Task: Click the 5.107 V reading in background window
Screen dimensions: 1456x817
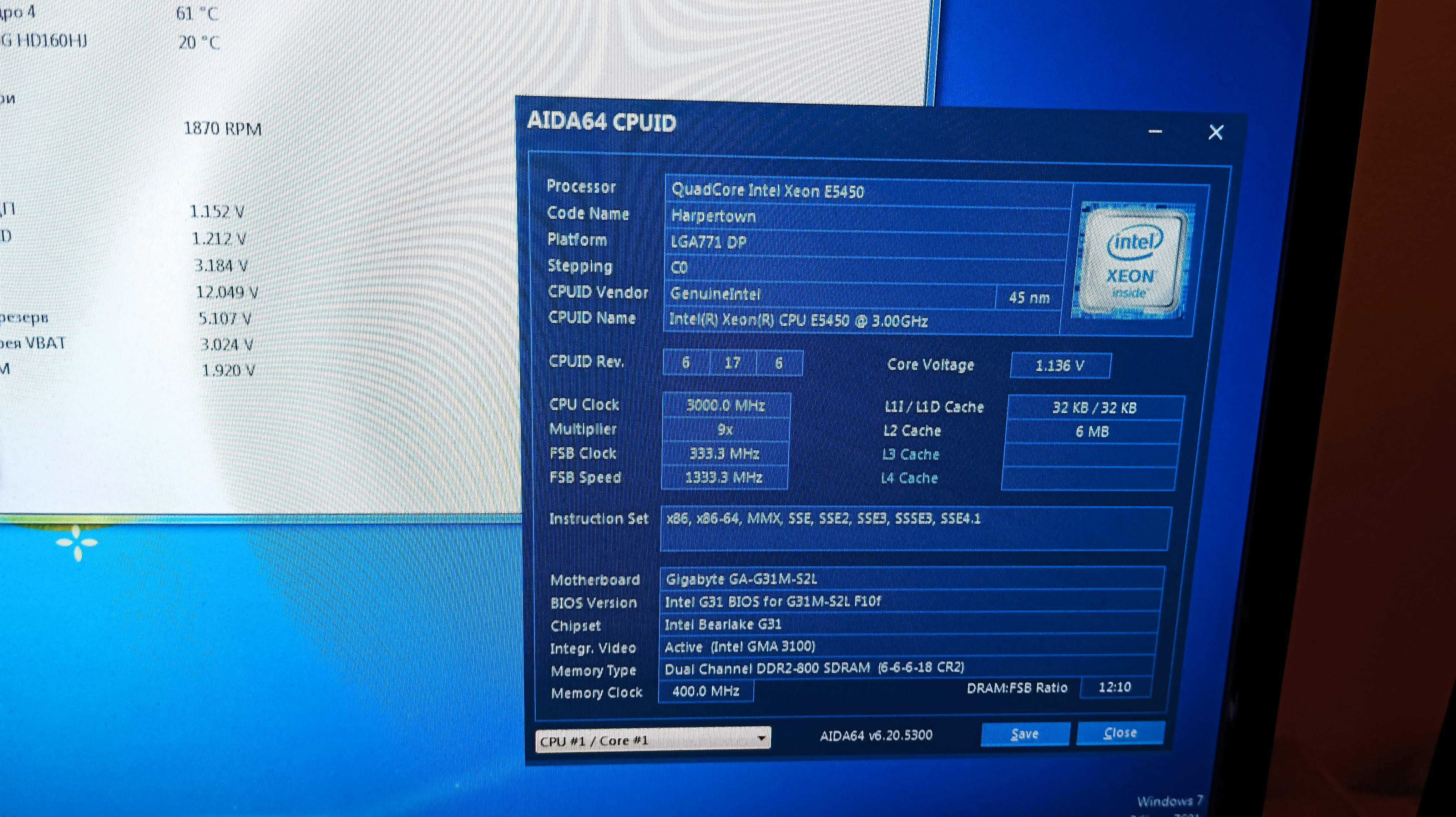Action: (x=225, y=319)
